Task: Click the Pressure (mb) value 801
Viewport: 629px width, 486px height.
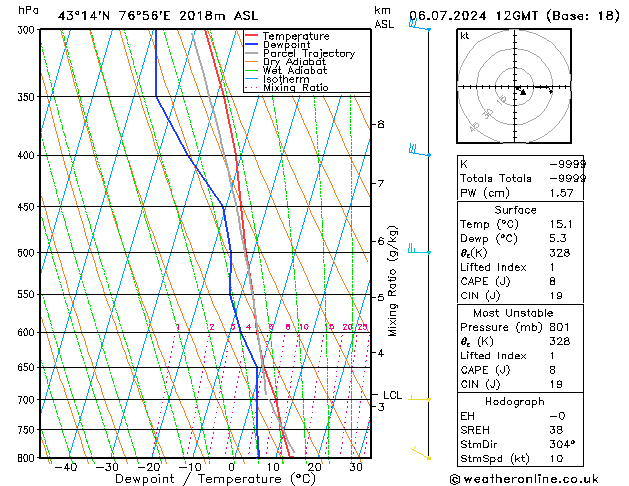Action: [x=560, y=327]
